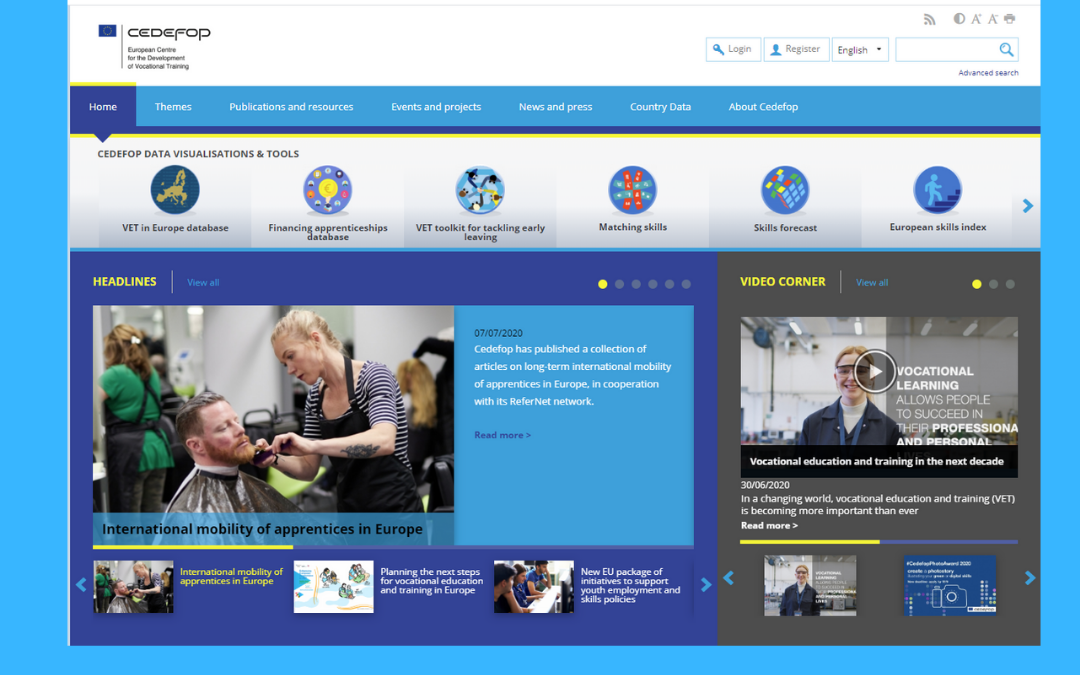Click the Login button
The height and width of the screenshot is (675, 1080).
732,49
